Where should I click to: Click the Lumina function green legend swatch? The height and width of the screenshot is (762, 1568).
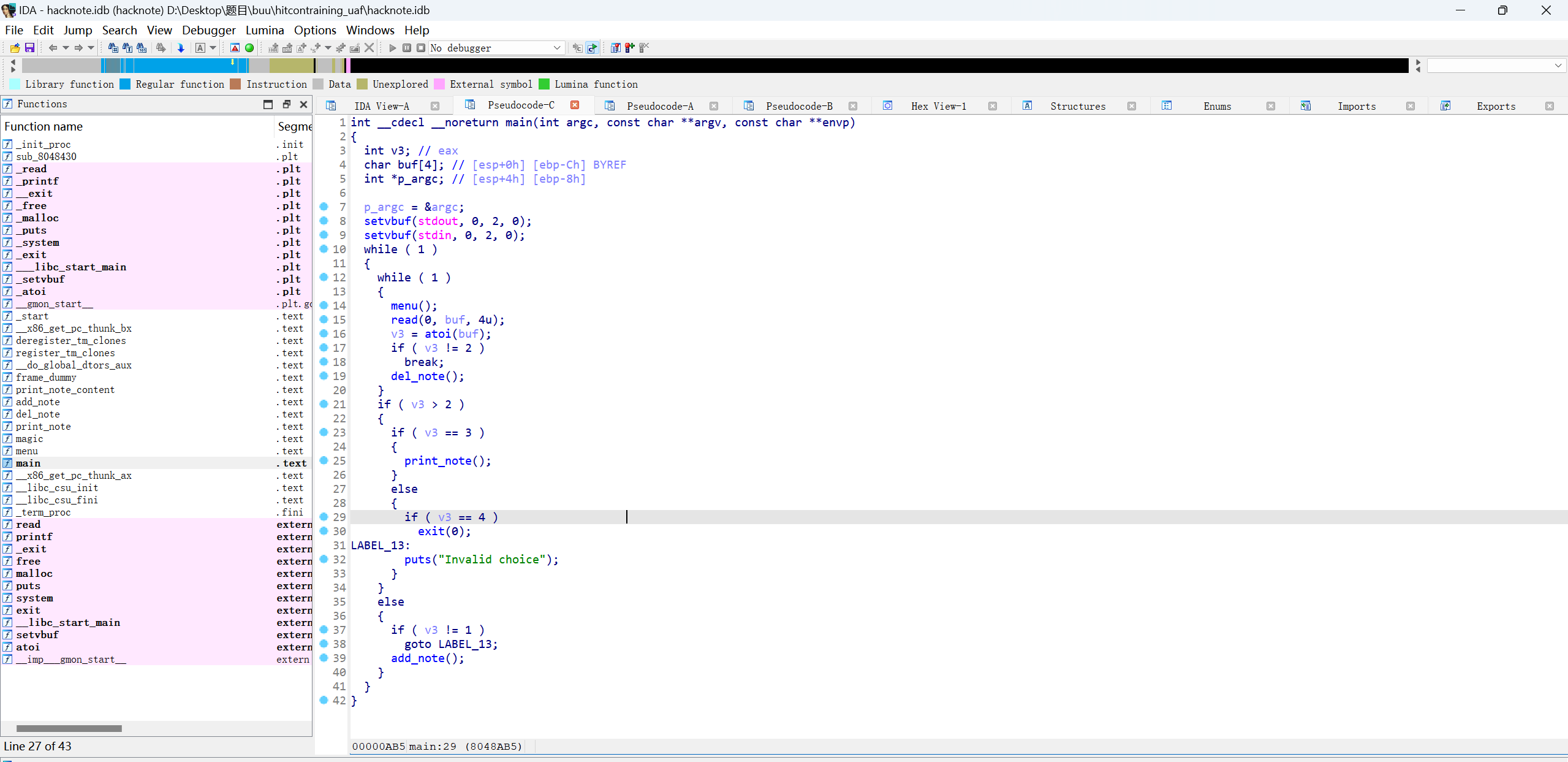coord(544,84)
